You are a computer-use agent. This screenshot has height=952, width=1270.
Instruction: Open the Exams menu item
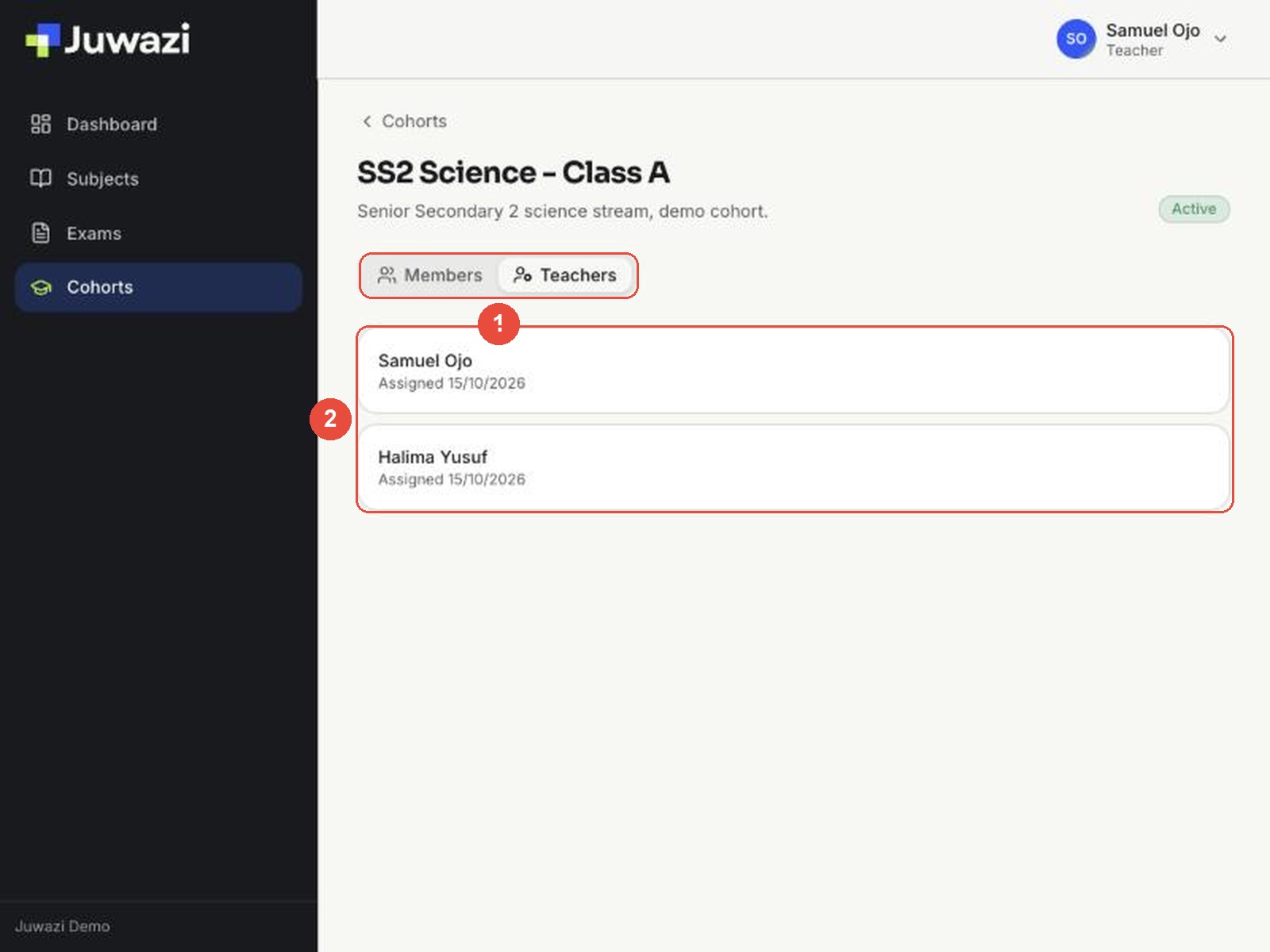pos(159,233)
